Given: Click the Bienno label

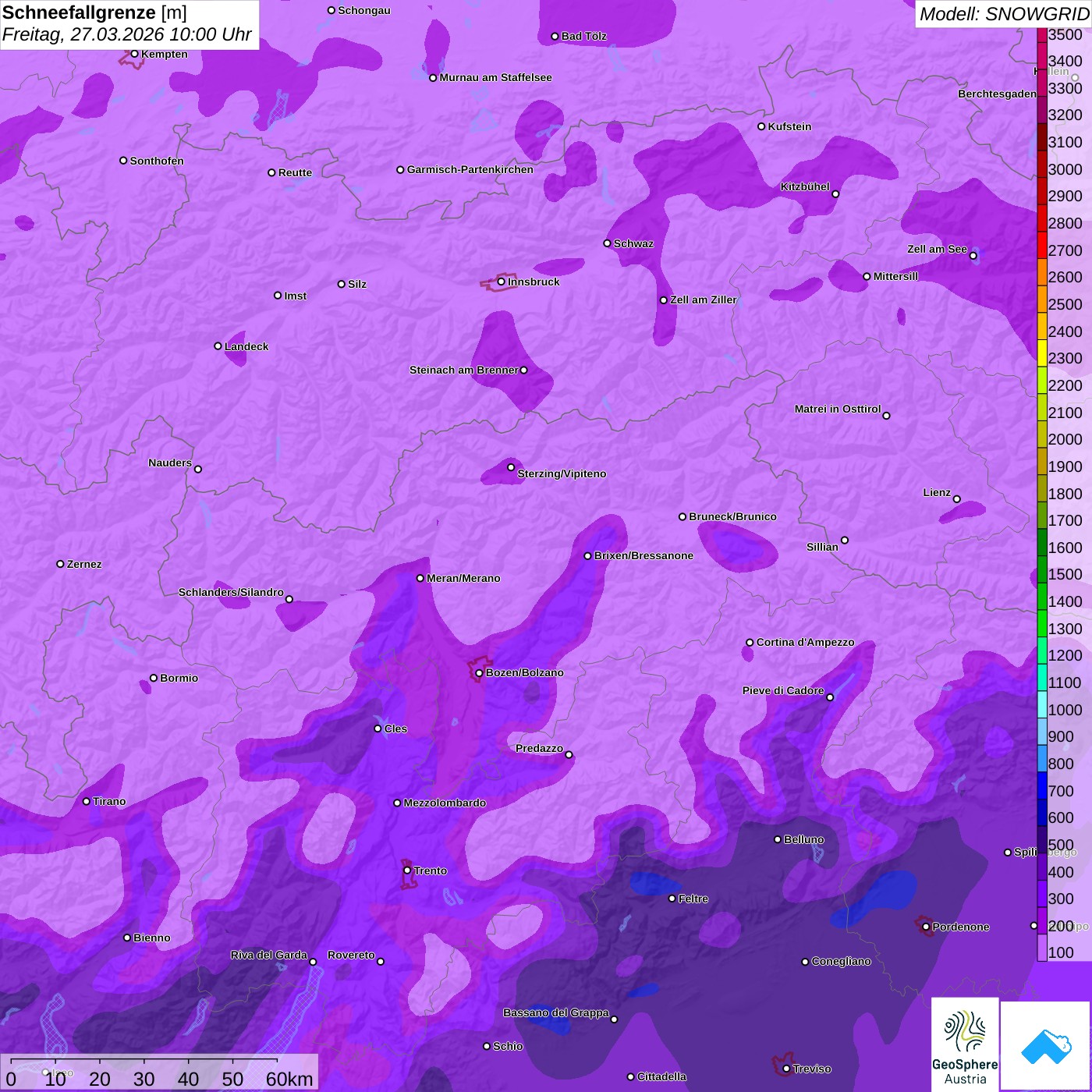Looking at the screenshot, I should [152, 938].
